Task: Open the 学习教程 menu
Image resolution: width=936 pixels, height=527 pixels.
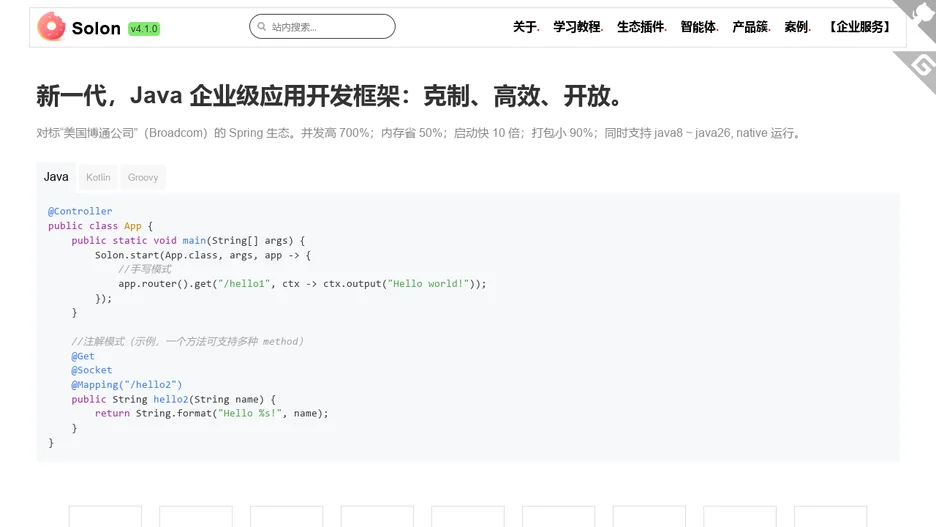Action: click(577, 27)
